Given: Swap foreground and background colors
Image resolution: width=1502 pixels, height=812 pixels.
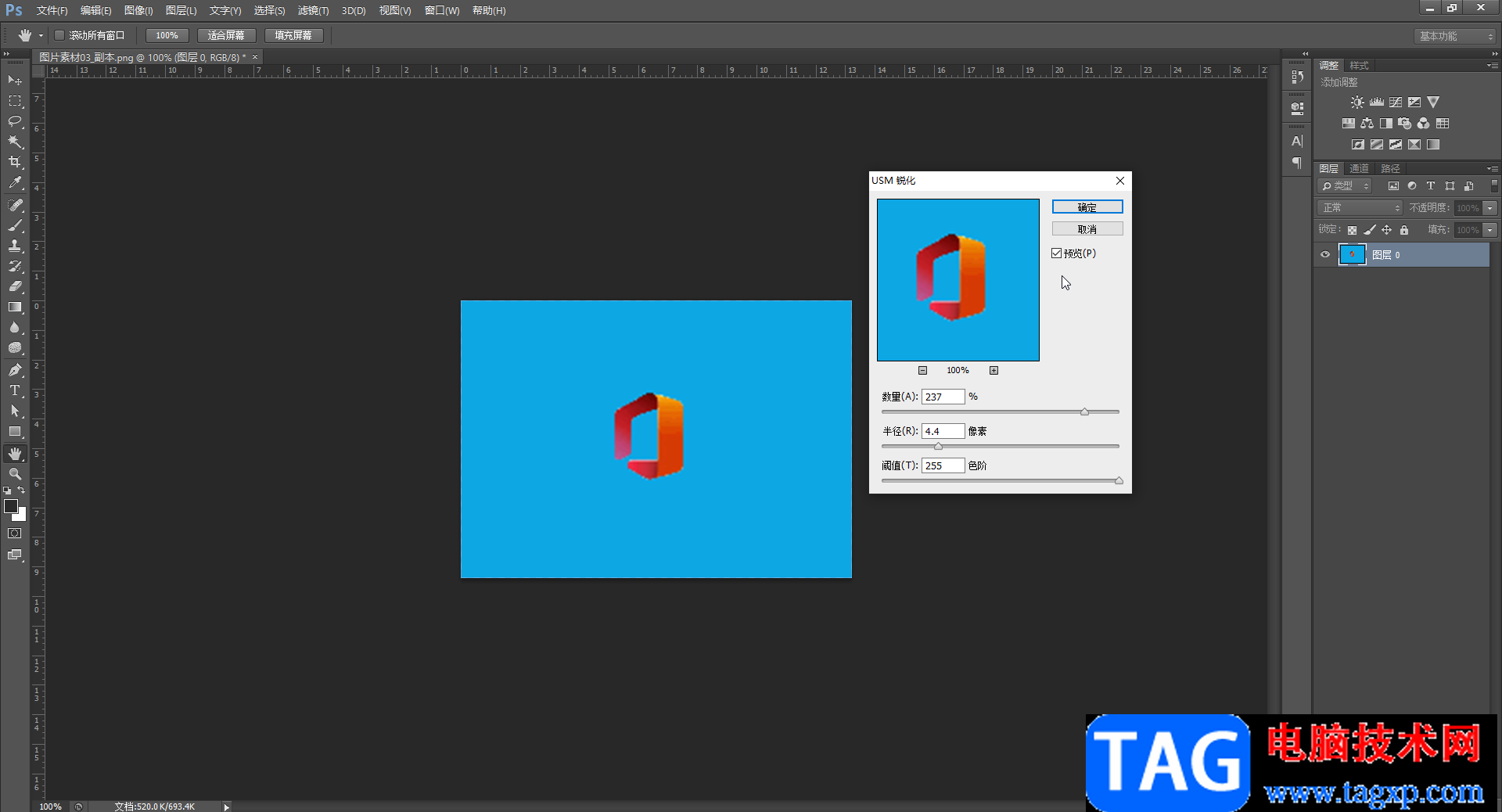Looking at the screenshot, I should pos(21,490).
